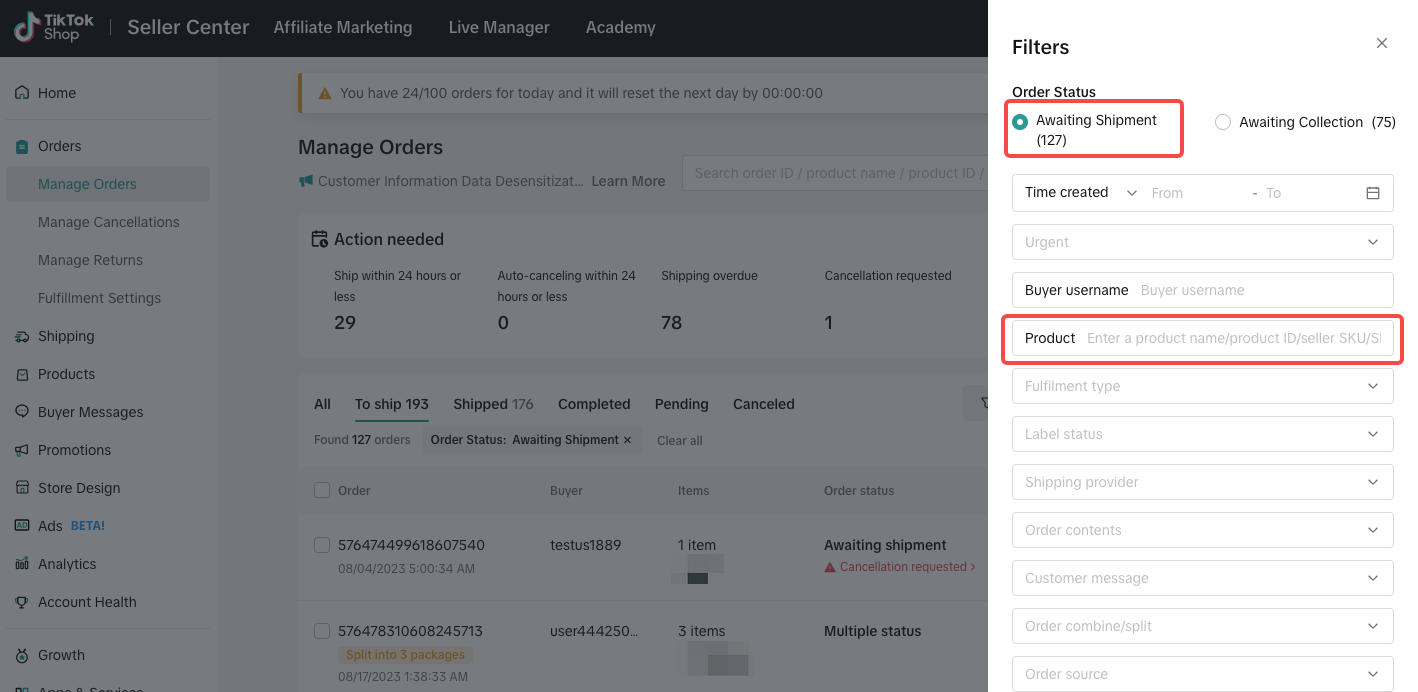The height and width of the screenshot is (692, 1418).
Task: Open the calendar date picker icon
Action: 1373,193
